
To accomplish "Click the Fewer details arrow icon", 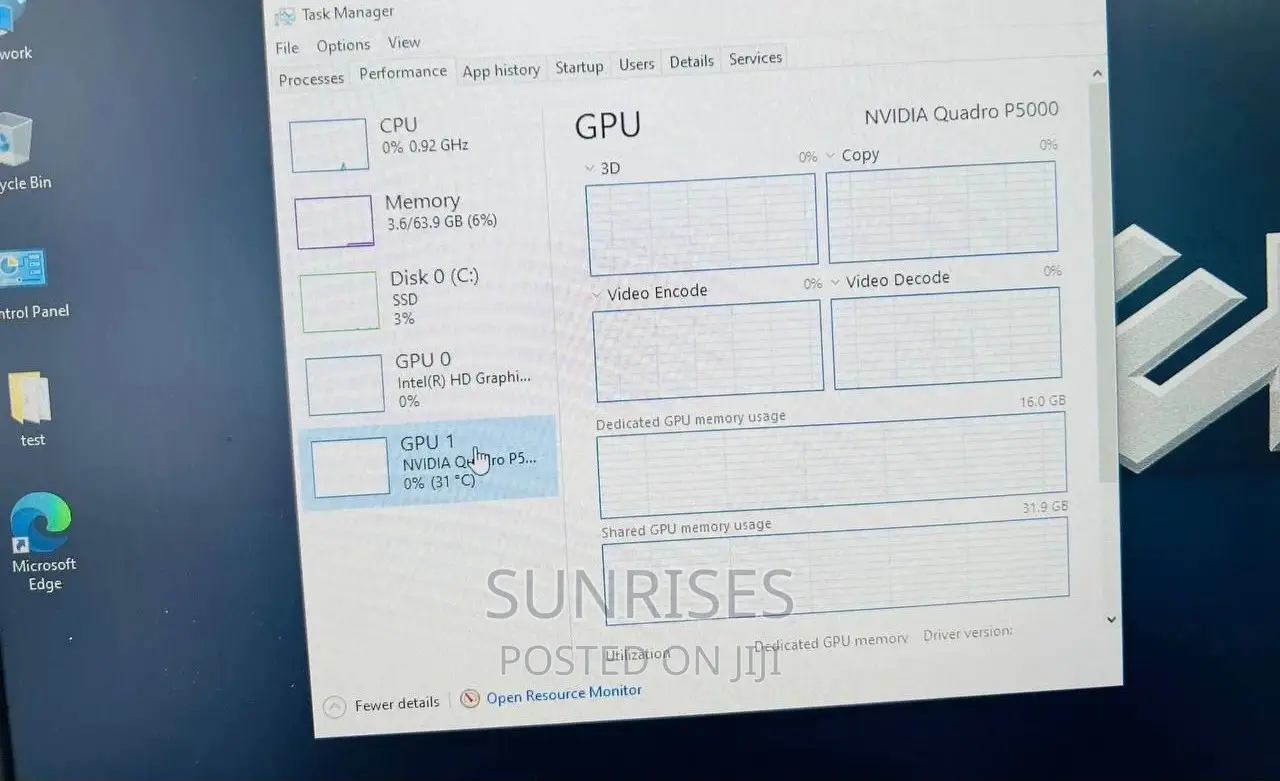I will pyautogui.click(x=336, y=706).
